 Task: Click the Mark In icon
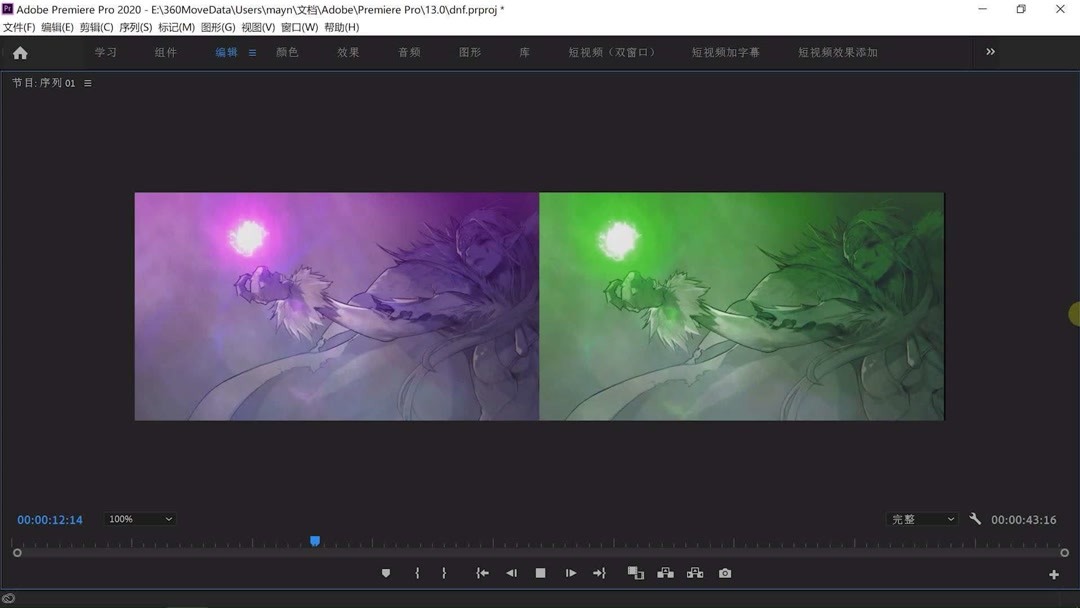417,573
